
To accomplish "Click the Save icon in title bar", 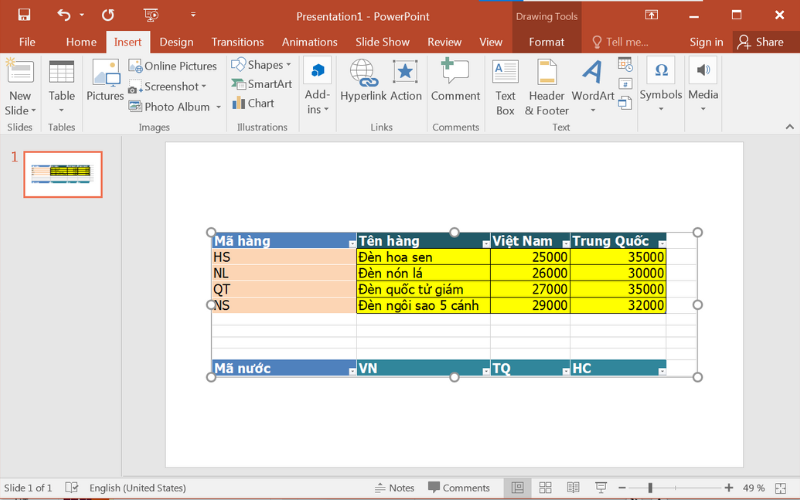I will point(24,15).
